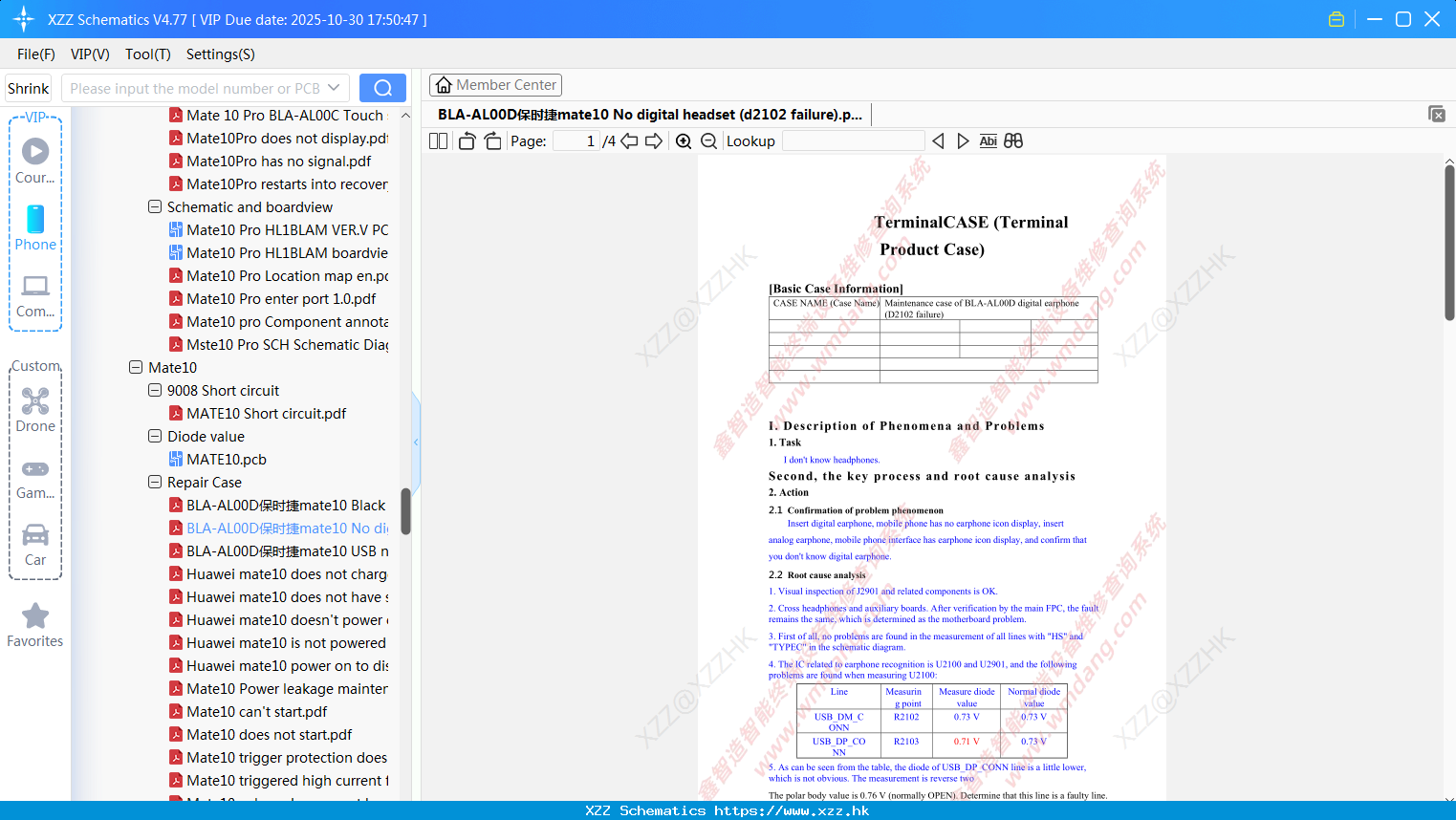This screenshot has width=1456, height=820.
Task: Click the Shrink button
Action: 28,88
